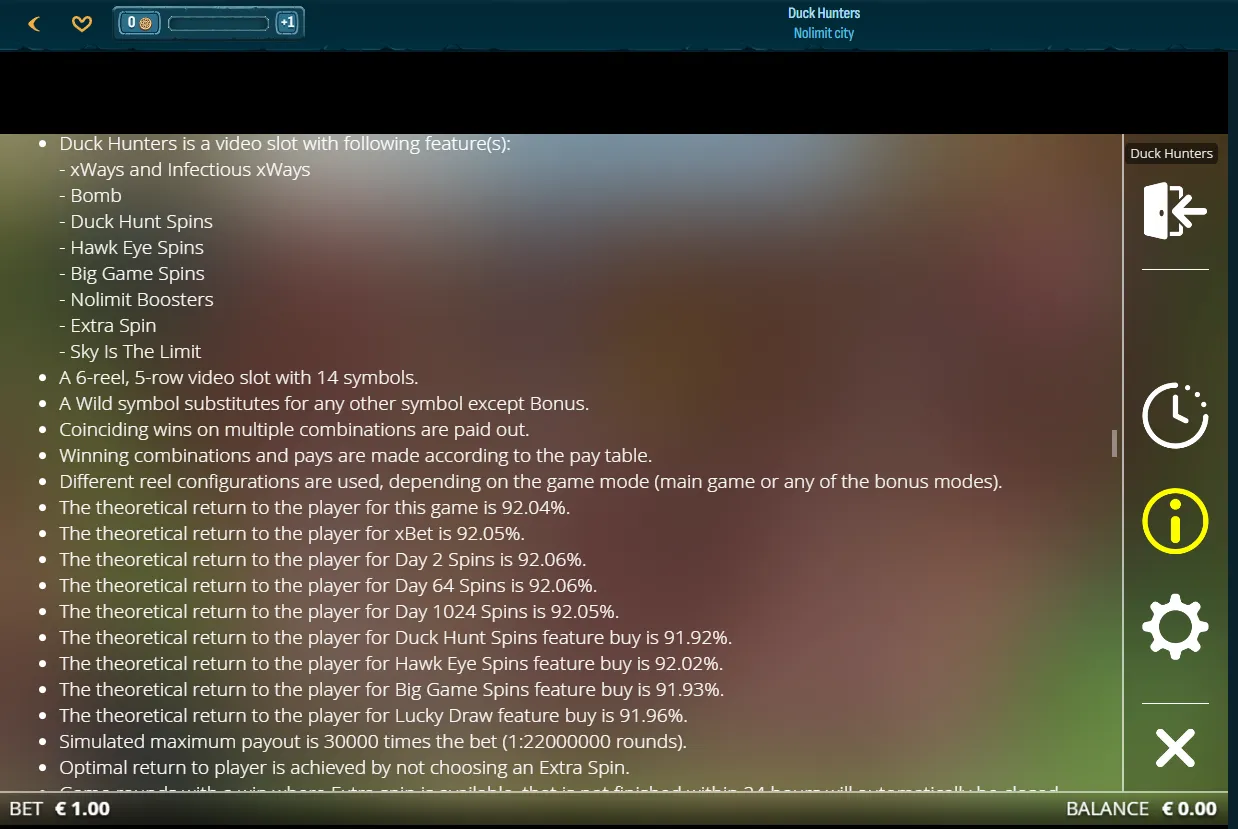
Task: Click the '- Big Game Spins' feature line
Action: 132,274
